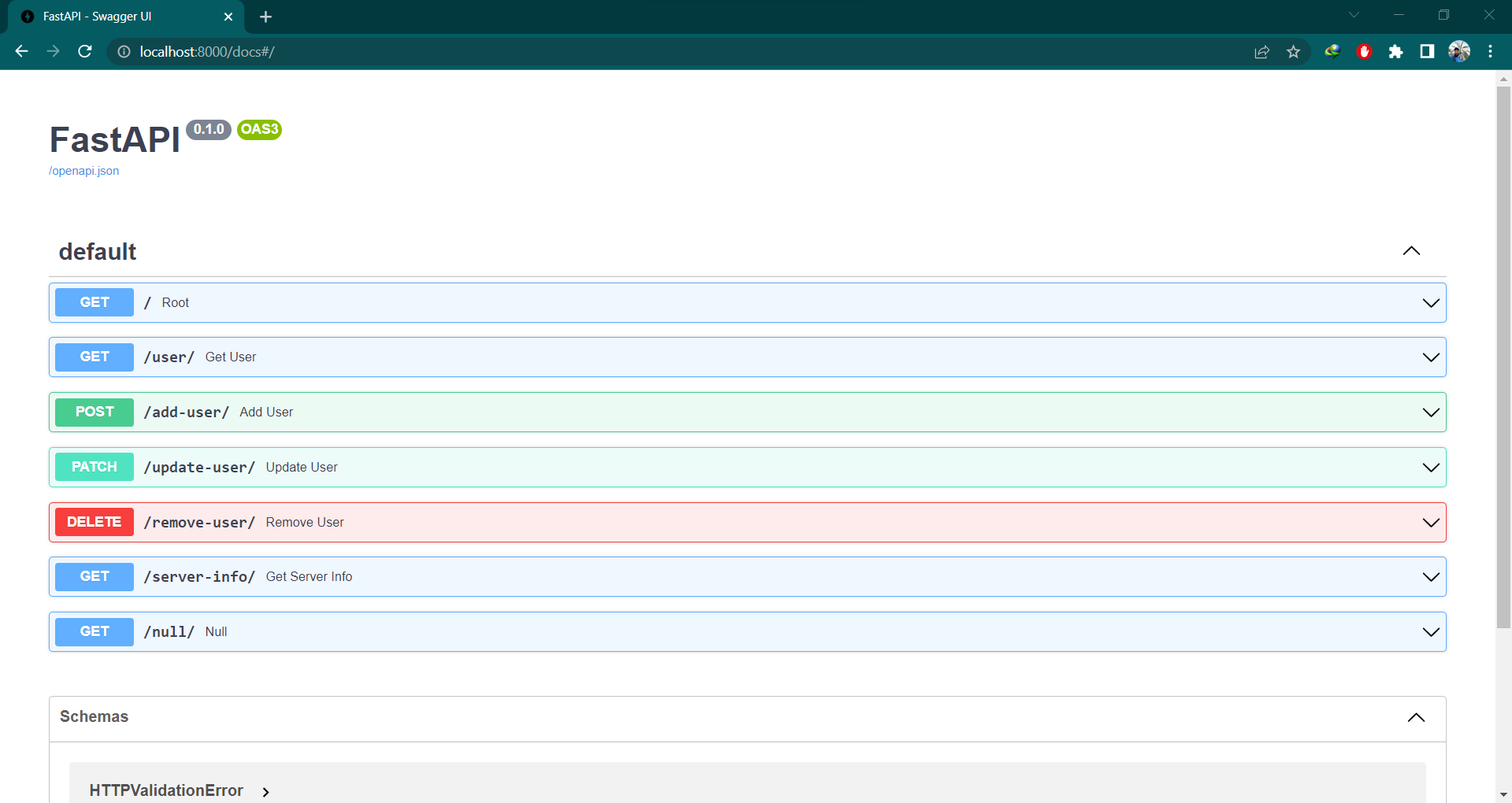Open the AdBlock extension
1512x803 pixels.
pyautogui.click(x=1365, y=51)
